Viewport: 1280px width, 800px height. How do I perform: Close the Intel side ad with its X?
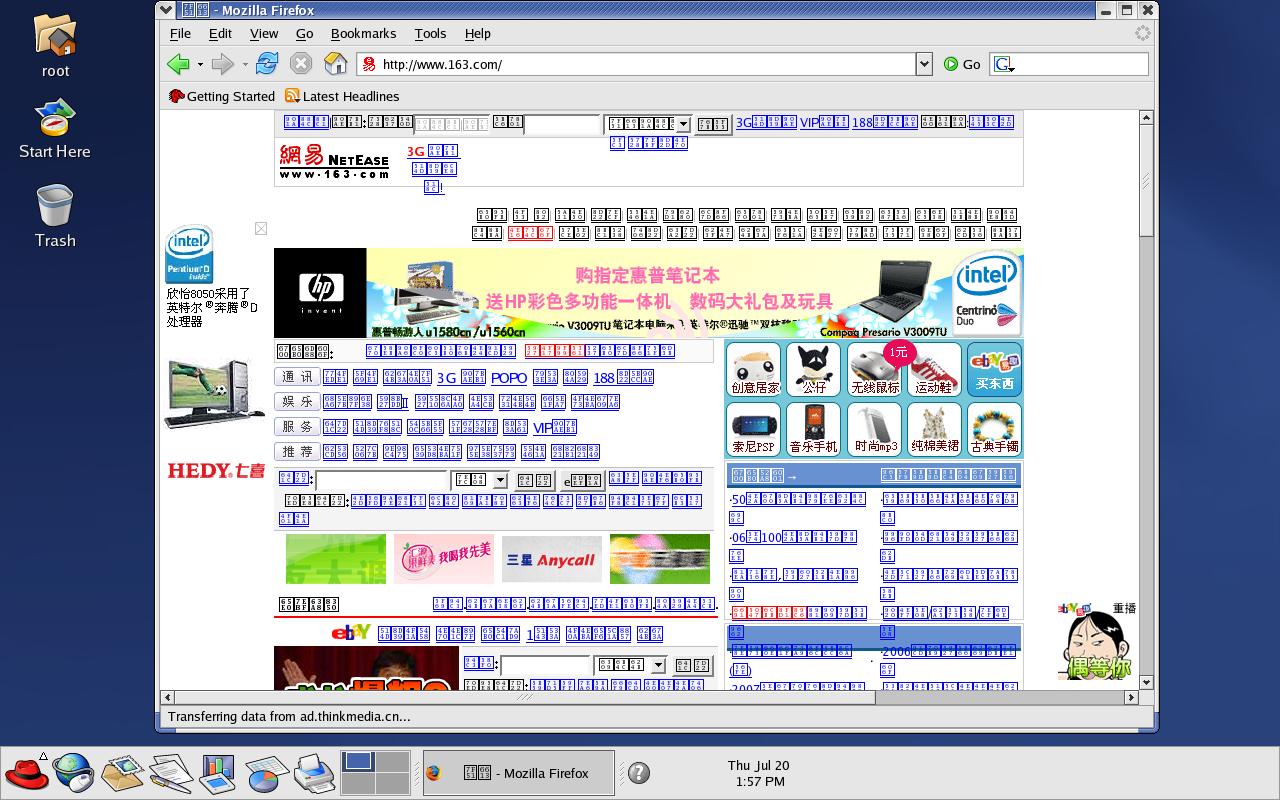[261, 229]
